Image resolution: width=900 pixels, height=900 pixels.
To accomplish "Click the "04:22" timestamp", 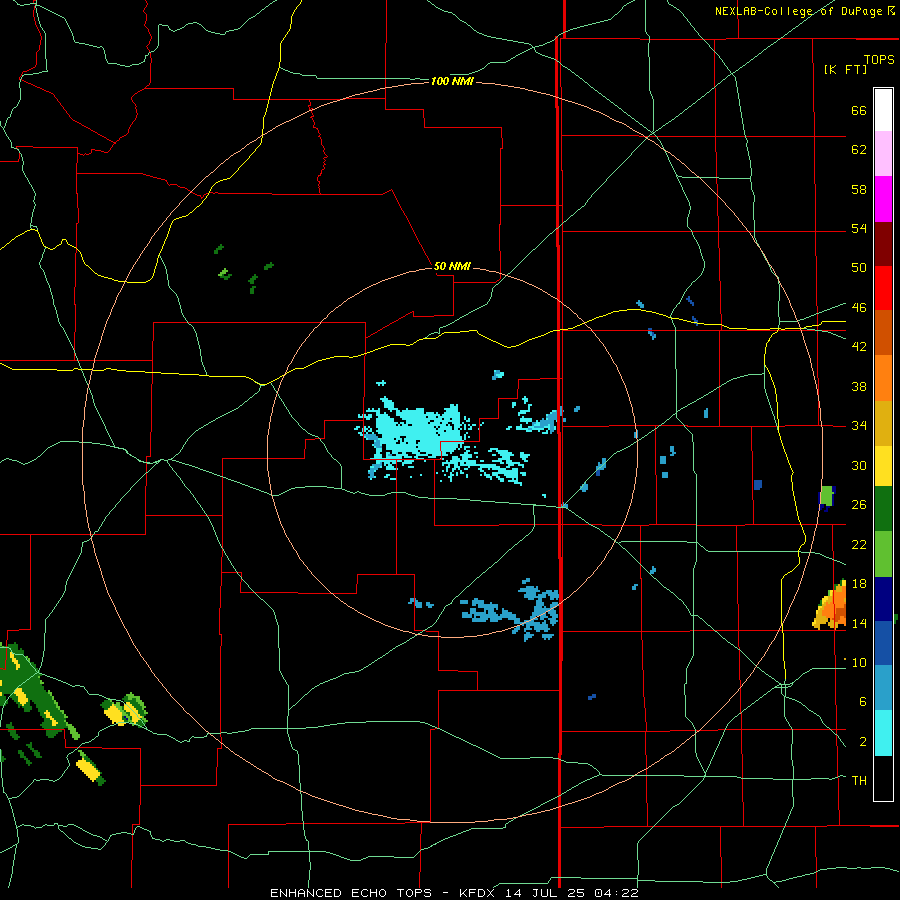I will click(617, 893).
